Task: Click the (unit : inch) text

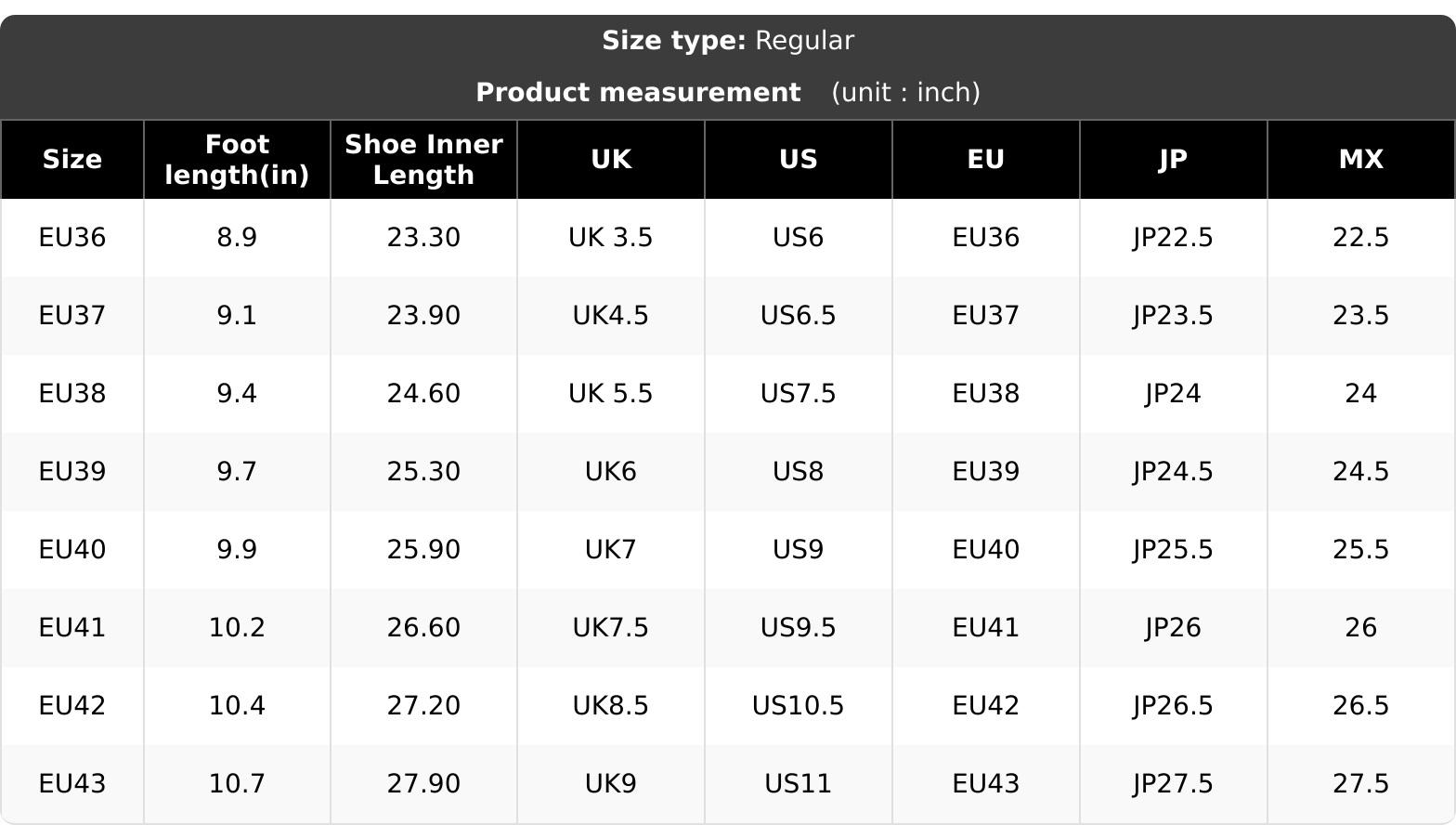Action: pos(905,93)
